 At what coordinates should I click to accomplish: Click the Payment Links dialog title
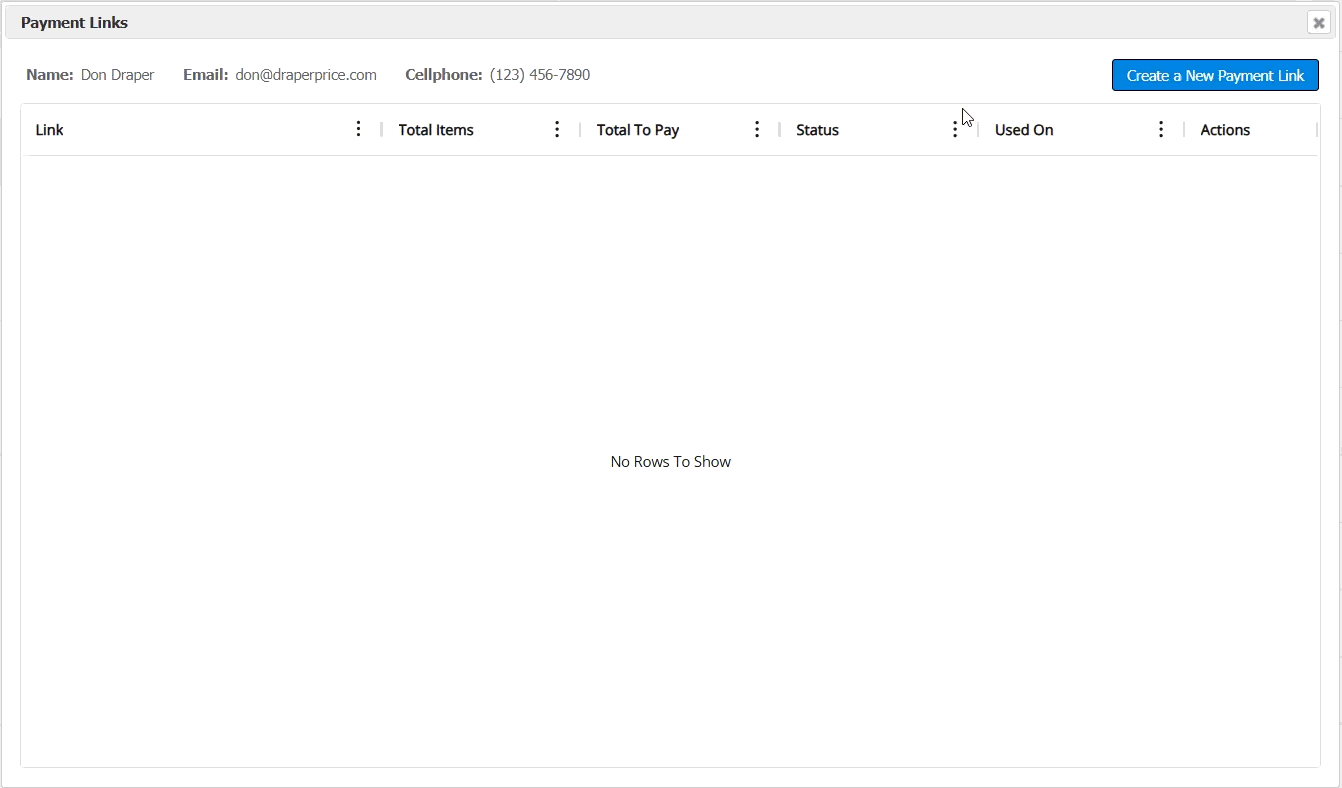click(x=74, y=22)
